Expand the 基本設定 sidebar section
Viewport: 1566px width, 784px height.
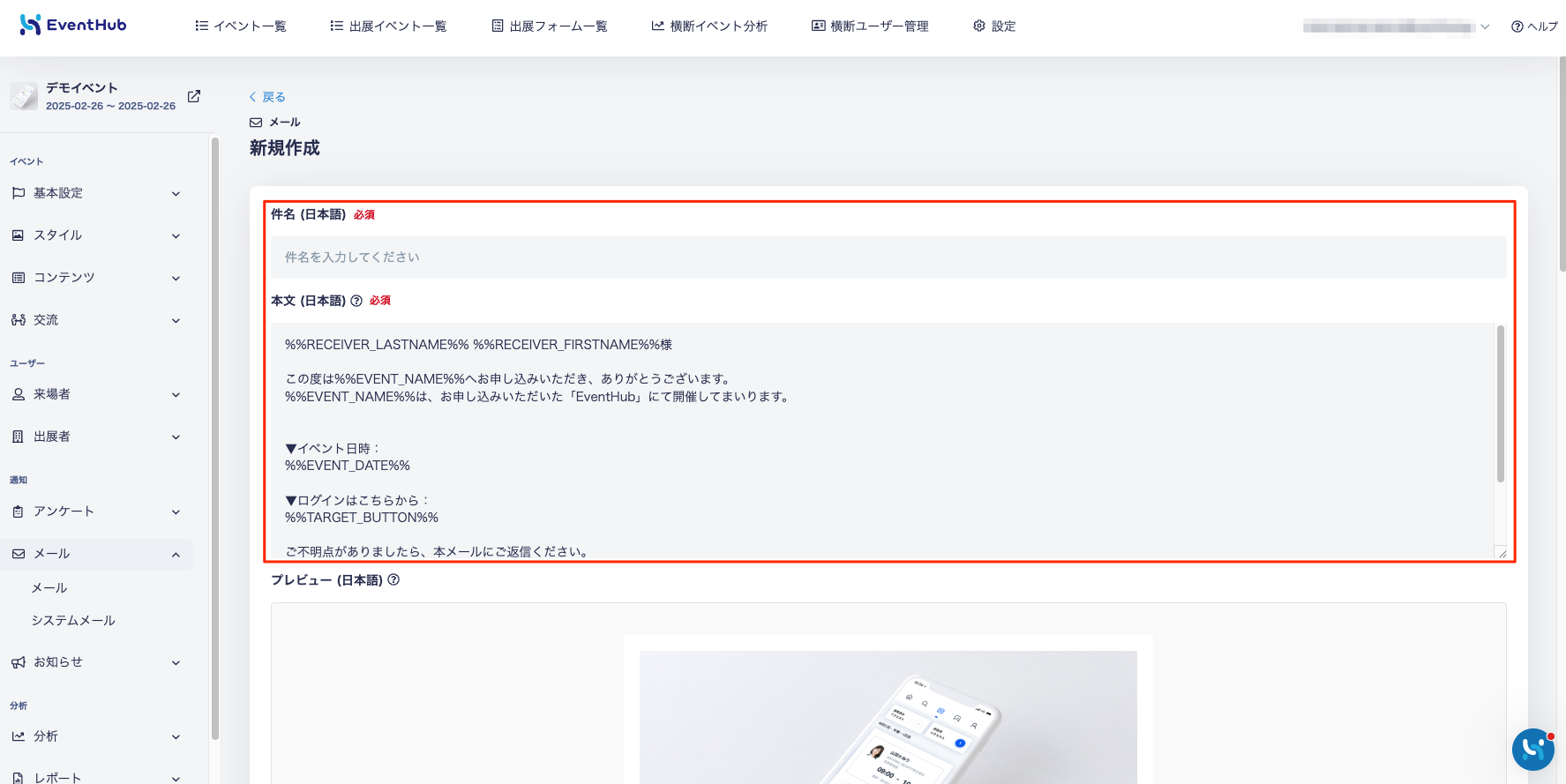tap(97, 193)
